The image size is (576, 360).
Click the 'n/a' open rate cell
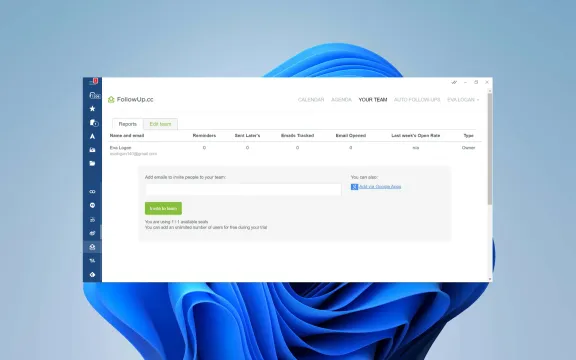click(x=415, y=148)
